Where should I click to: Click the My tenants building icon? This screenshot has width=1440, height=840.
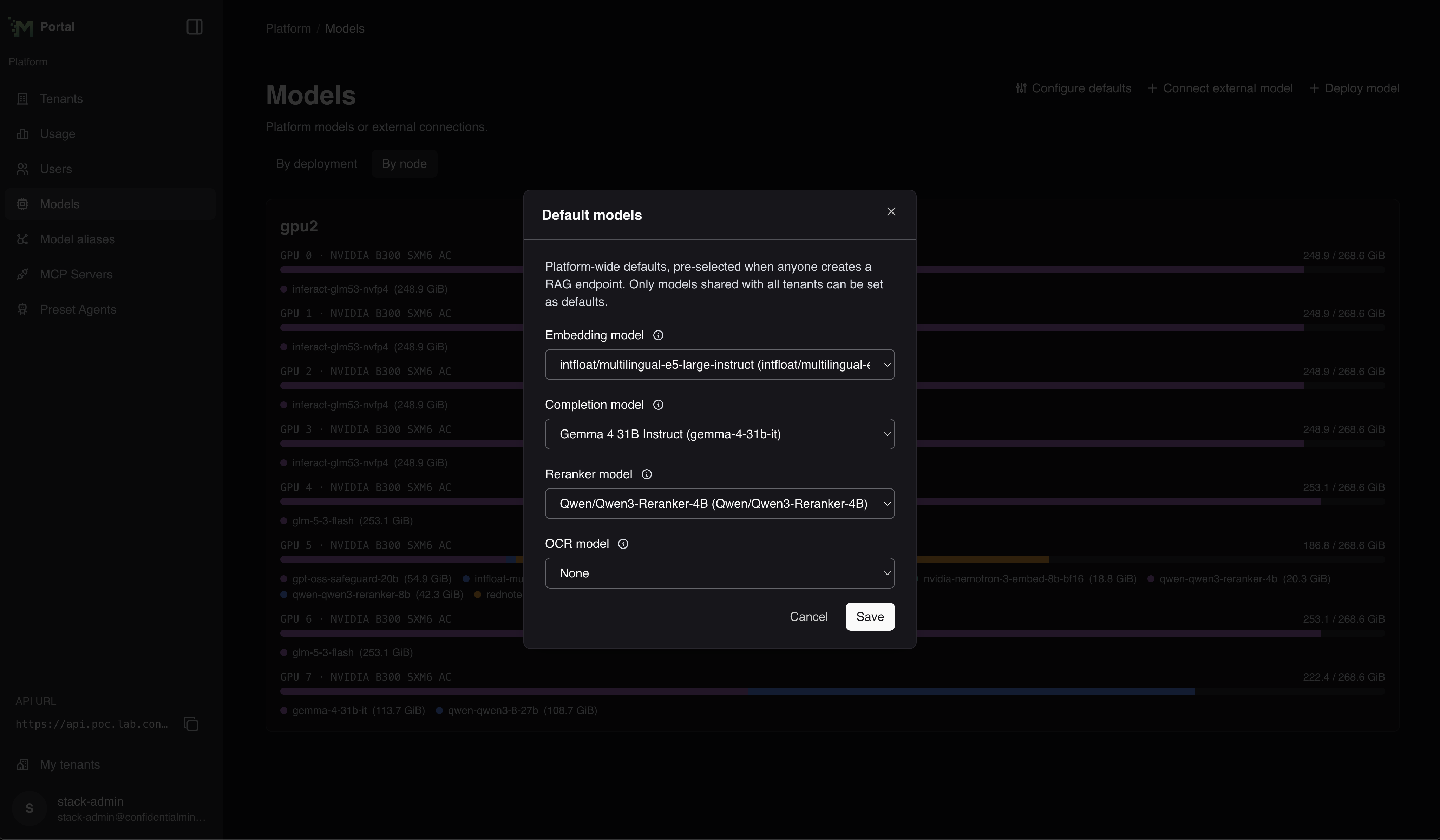click(22, 764)
